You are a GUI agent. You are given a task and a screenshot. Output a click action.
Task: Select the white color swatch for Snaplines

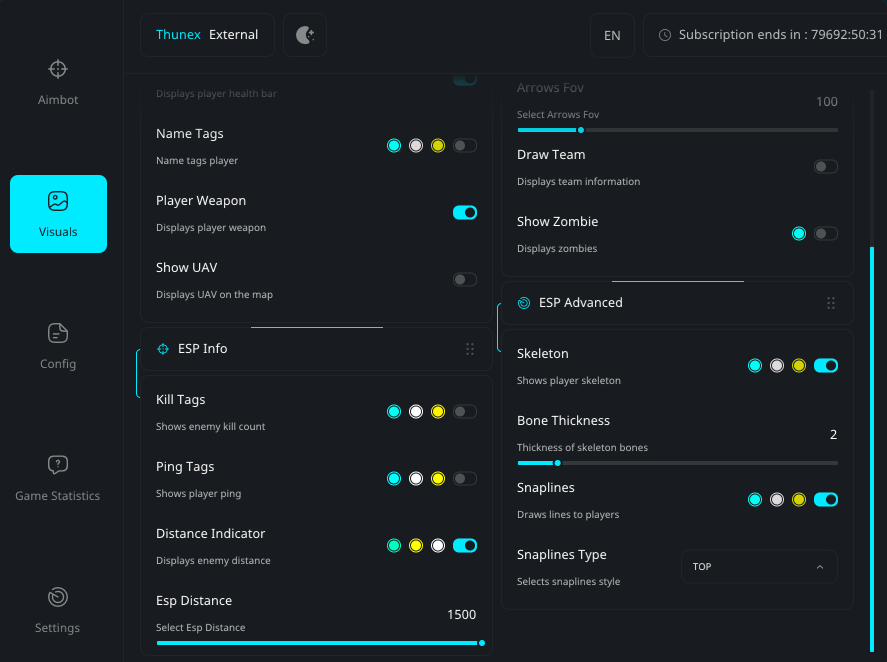pos(777,500)
